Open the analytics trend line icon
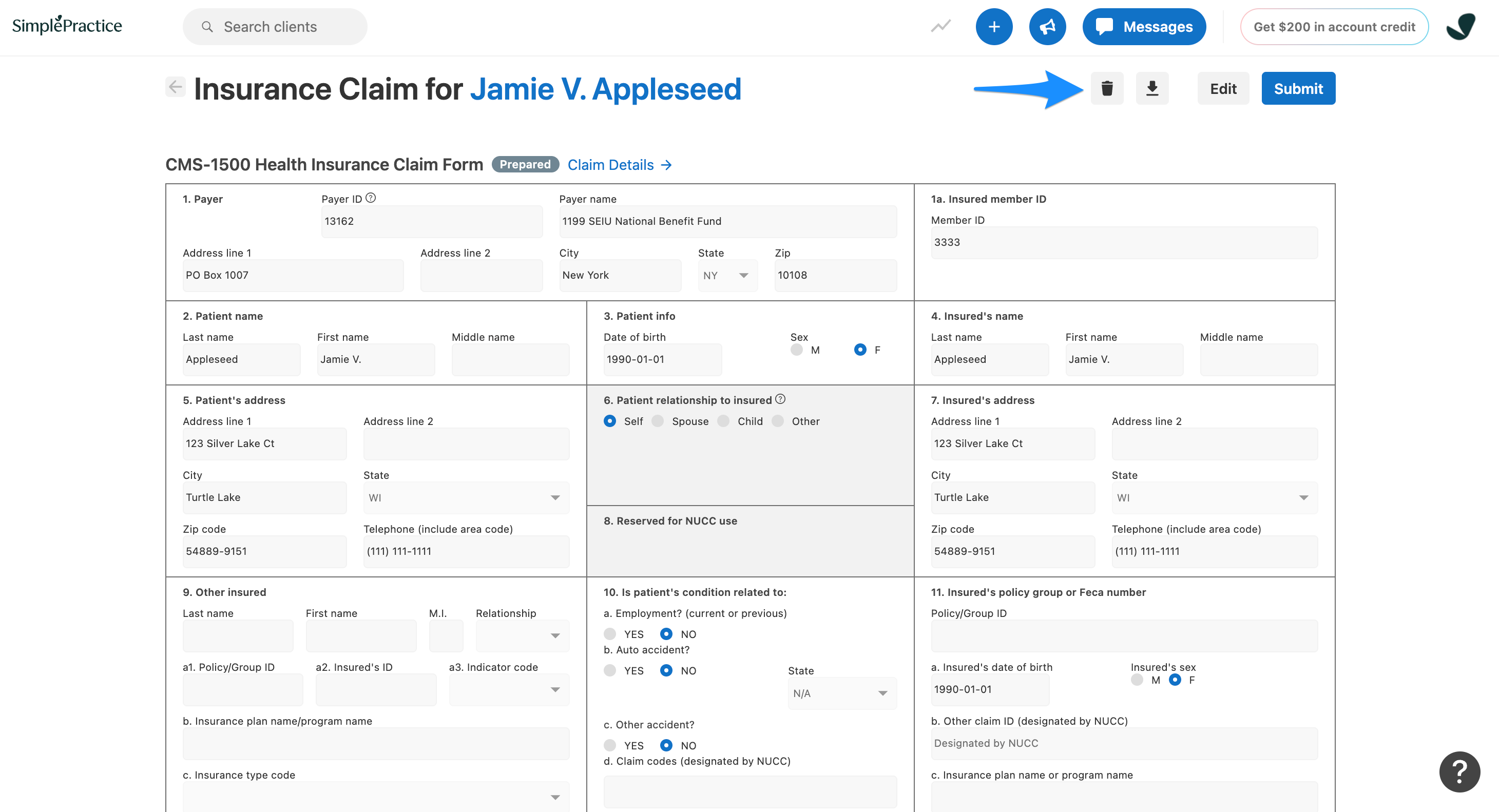1499x812 pixels. (940, 27)
